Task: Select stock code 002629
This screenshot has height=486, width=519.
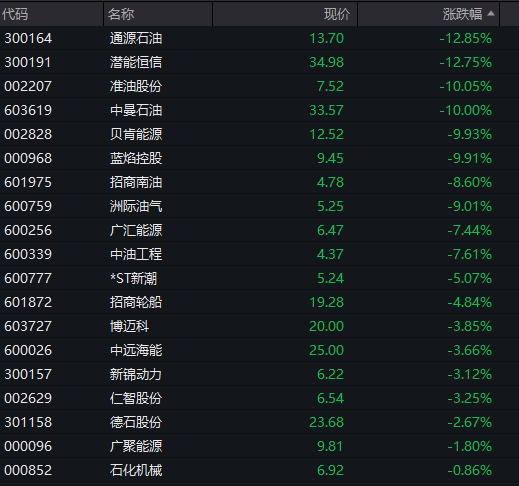Action: click(x=28, y=398)
